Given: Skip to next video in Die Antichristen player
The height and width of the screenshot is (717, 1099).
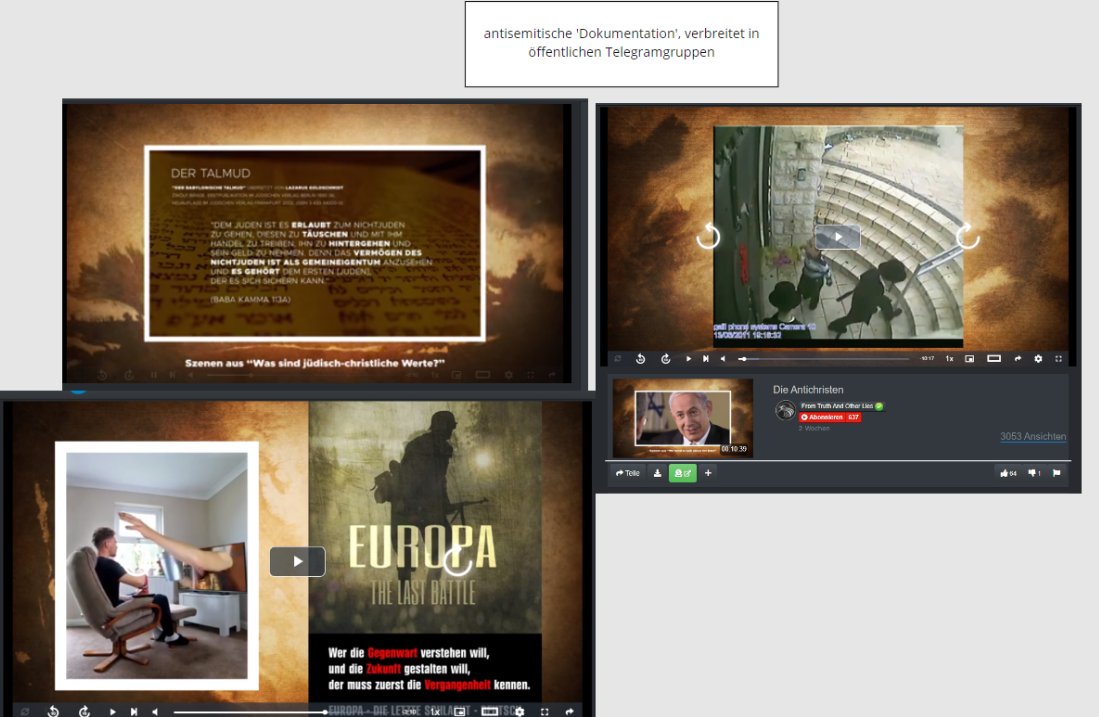Looking at the screenshot, I should (706, 359).
